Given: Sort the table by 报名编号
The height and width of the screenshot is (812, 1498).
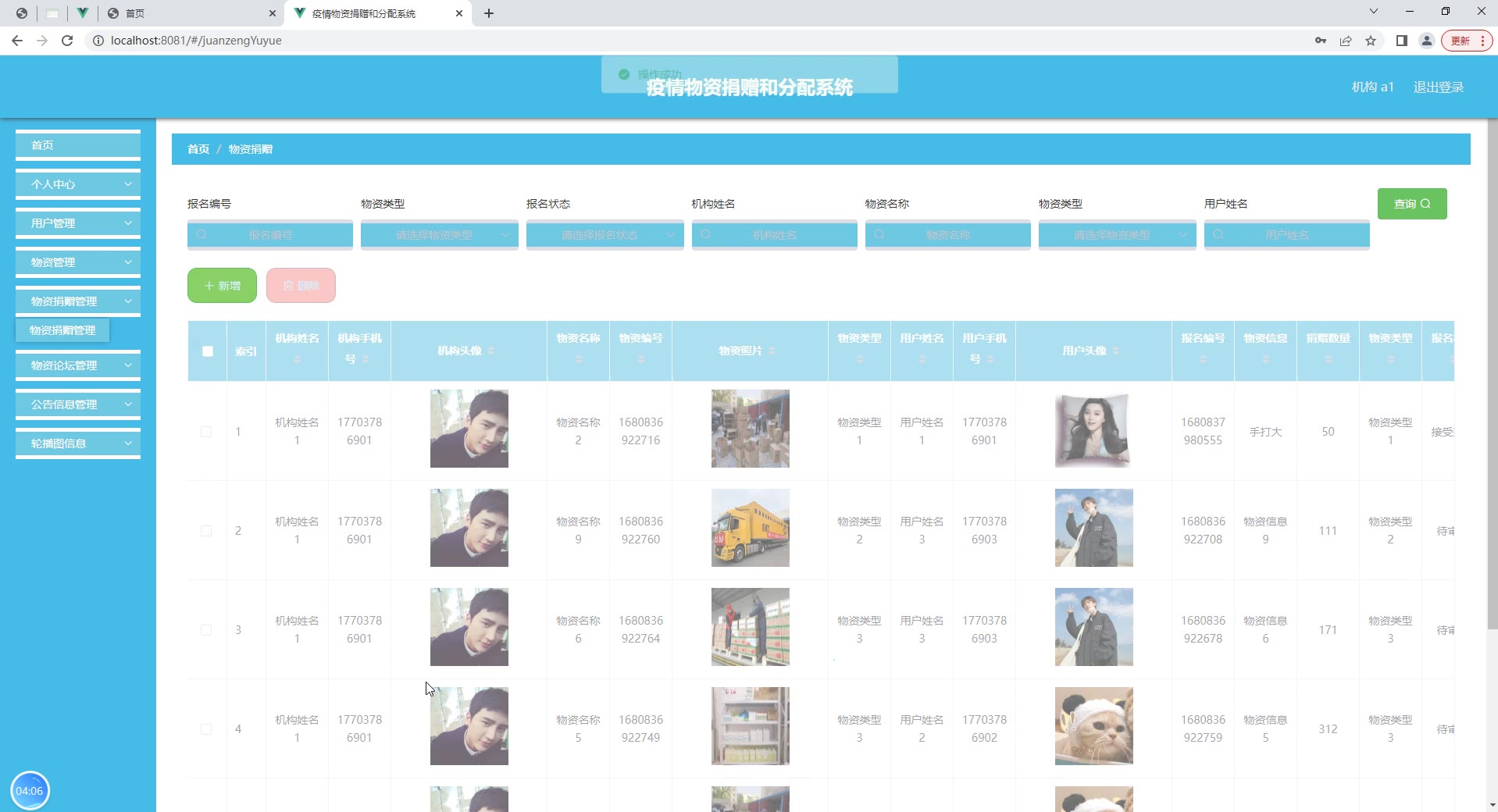Looking at the screenshot, I should tap(1203, 359).
